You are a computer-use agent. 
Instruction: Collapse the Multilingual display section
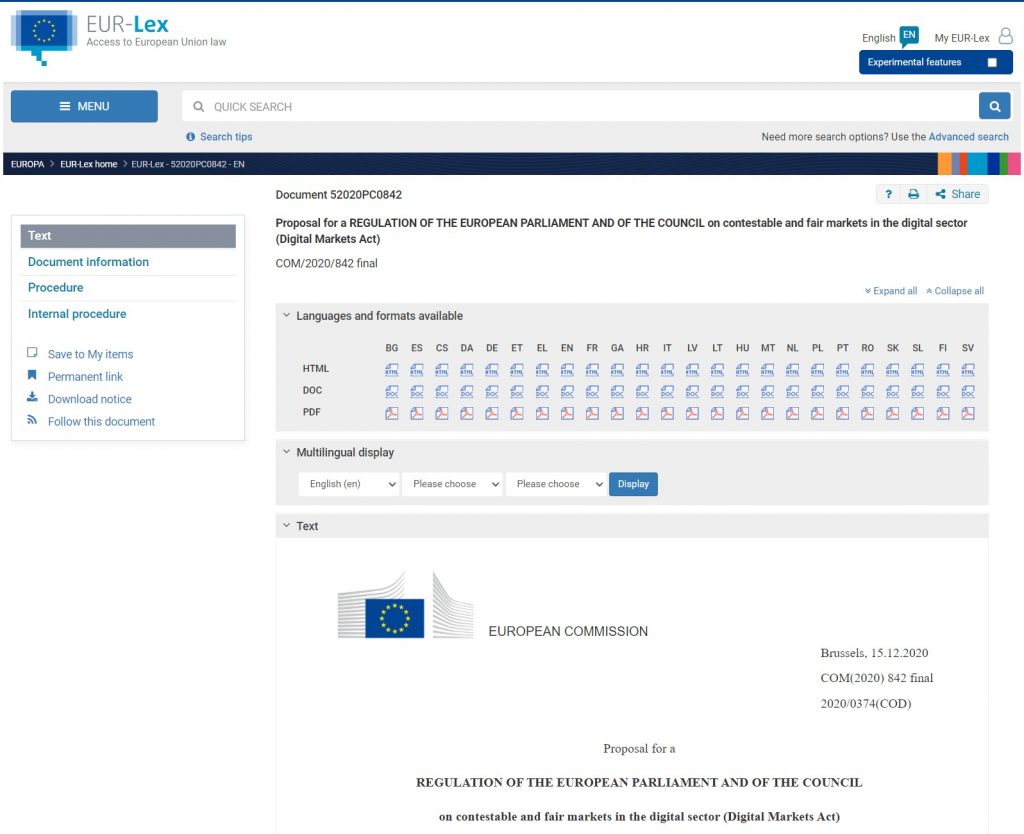point(286,453)
